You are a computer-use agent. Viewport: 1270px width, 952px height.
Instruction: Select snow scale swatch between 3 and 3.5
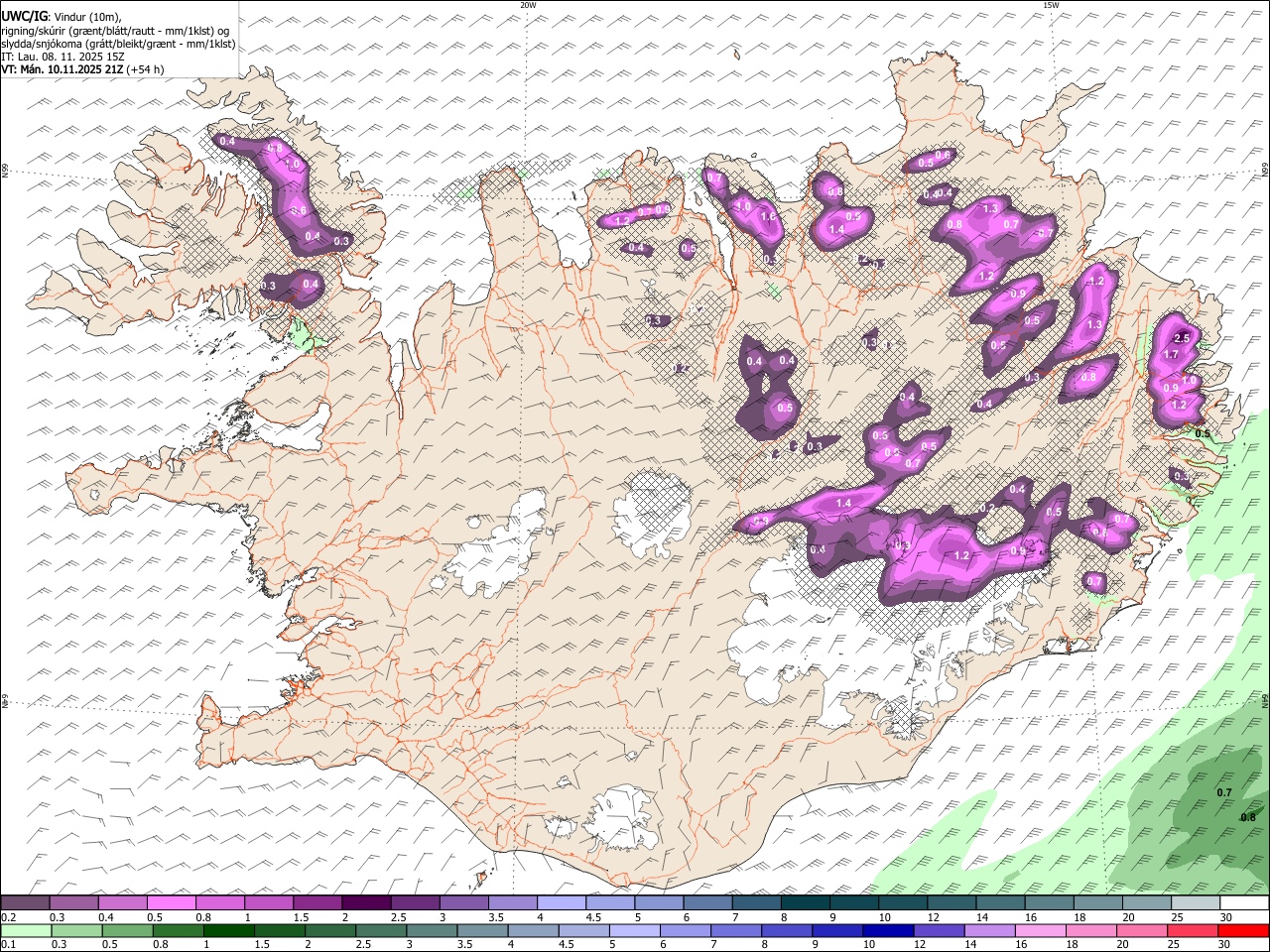tap(462, 902)
